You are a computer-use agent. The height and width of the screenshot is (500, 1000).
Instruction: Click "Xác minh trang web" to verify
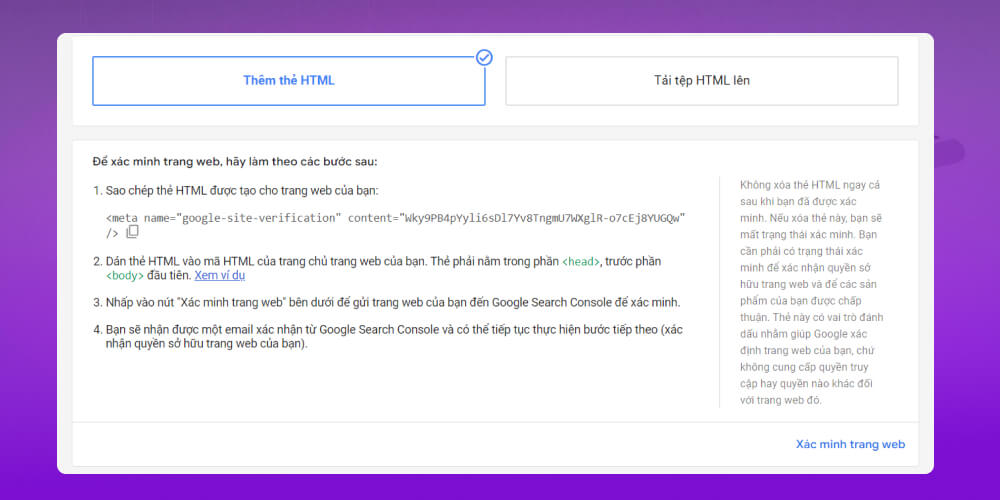click(x=850, y=444)
